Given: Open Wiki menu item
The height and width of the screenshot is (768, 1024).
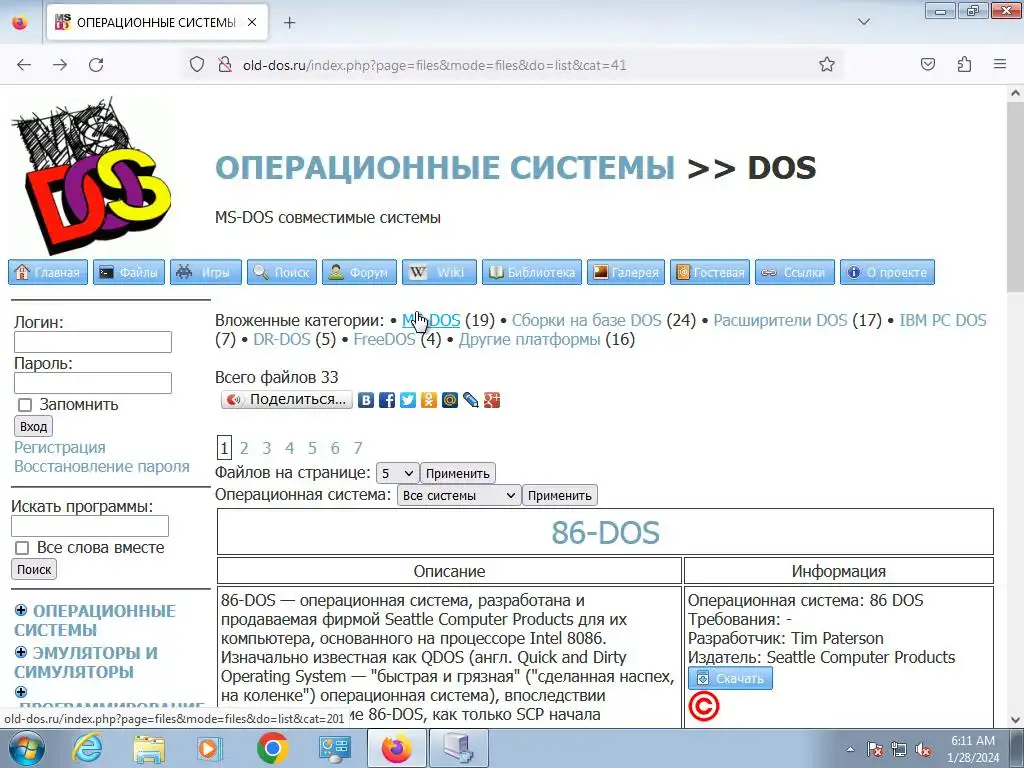Looking at the screenshot, I should (440, 272).
